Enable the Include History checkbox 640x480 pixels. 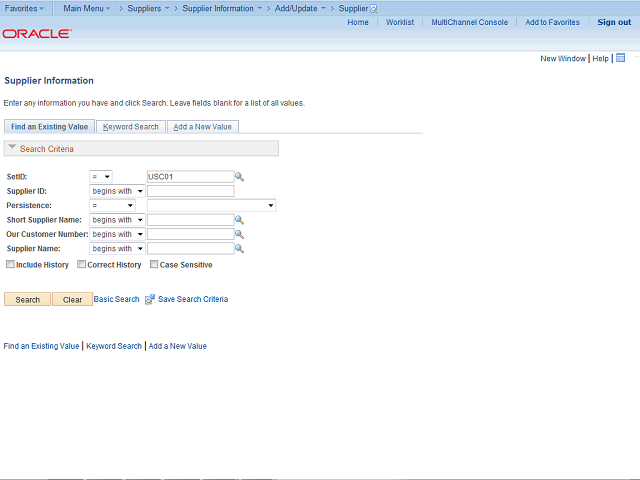click(x=10, y=264)
